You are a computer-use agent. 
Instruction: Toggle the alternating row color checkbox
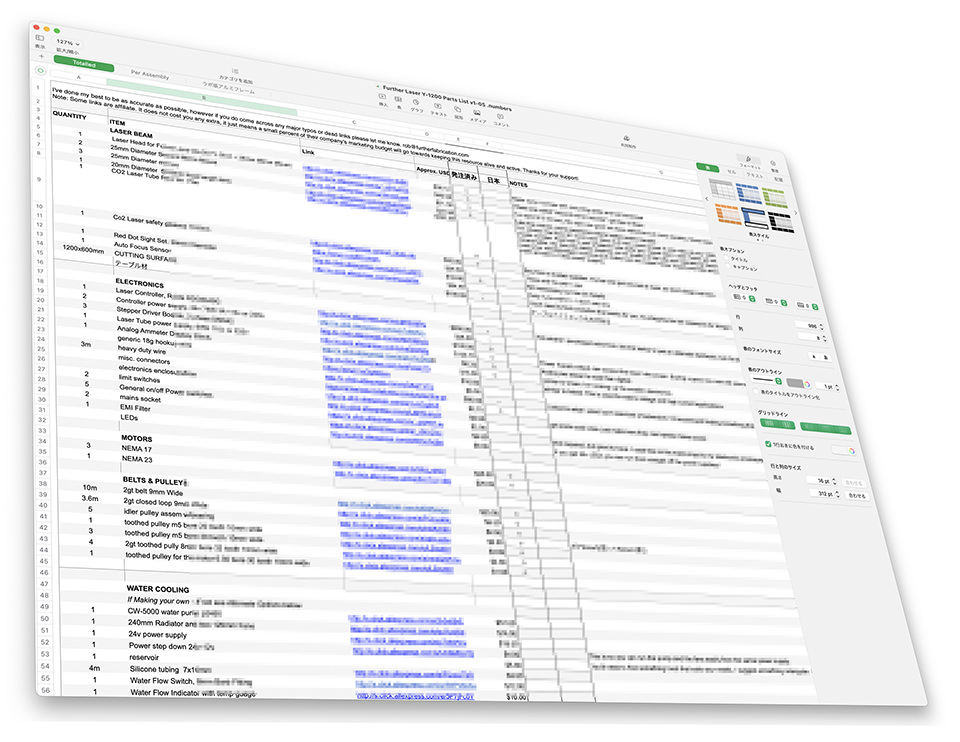pyautogui.click(x=768, y=444)
